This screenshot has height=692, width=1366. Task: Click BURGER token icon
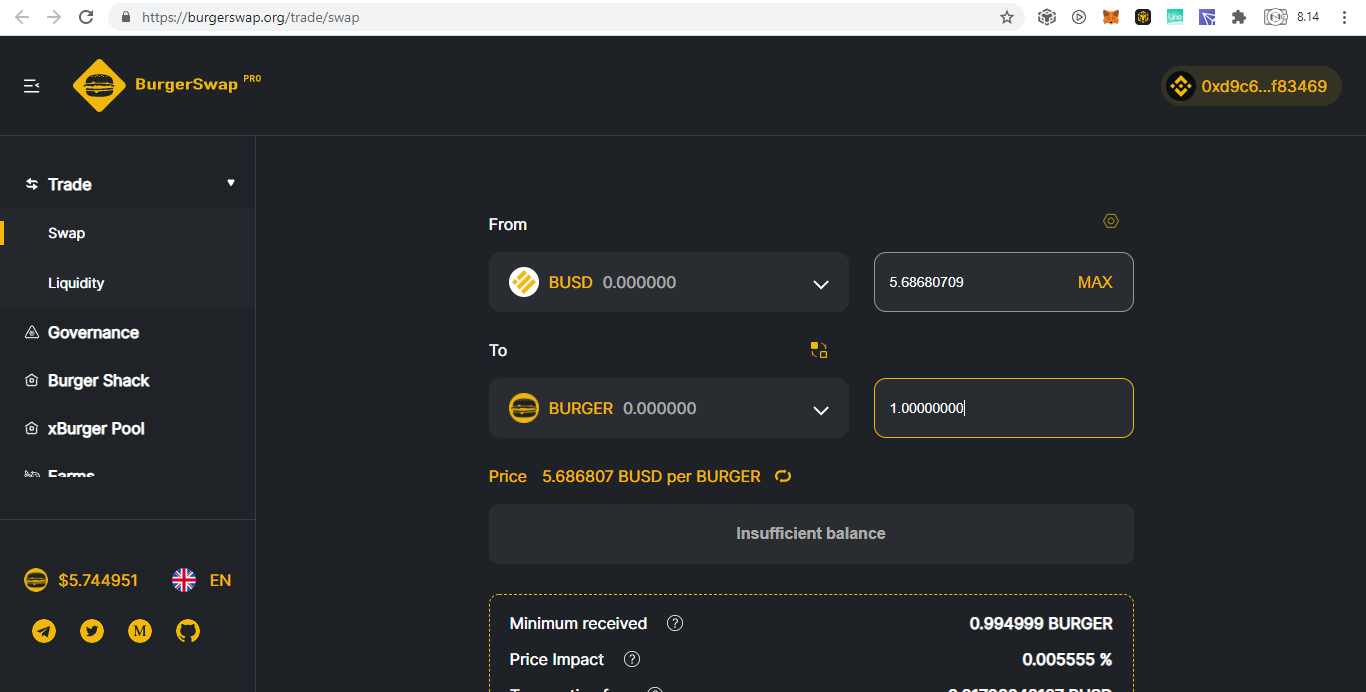[x=524, y=408]
